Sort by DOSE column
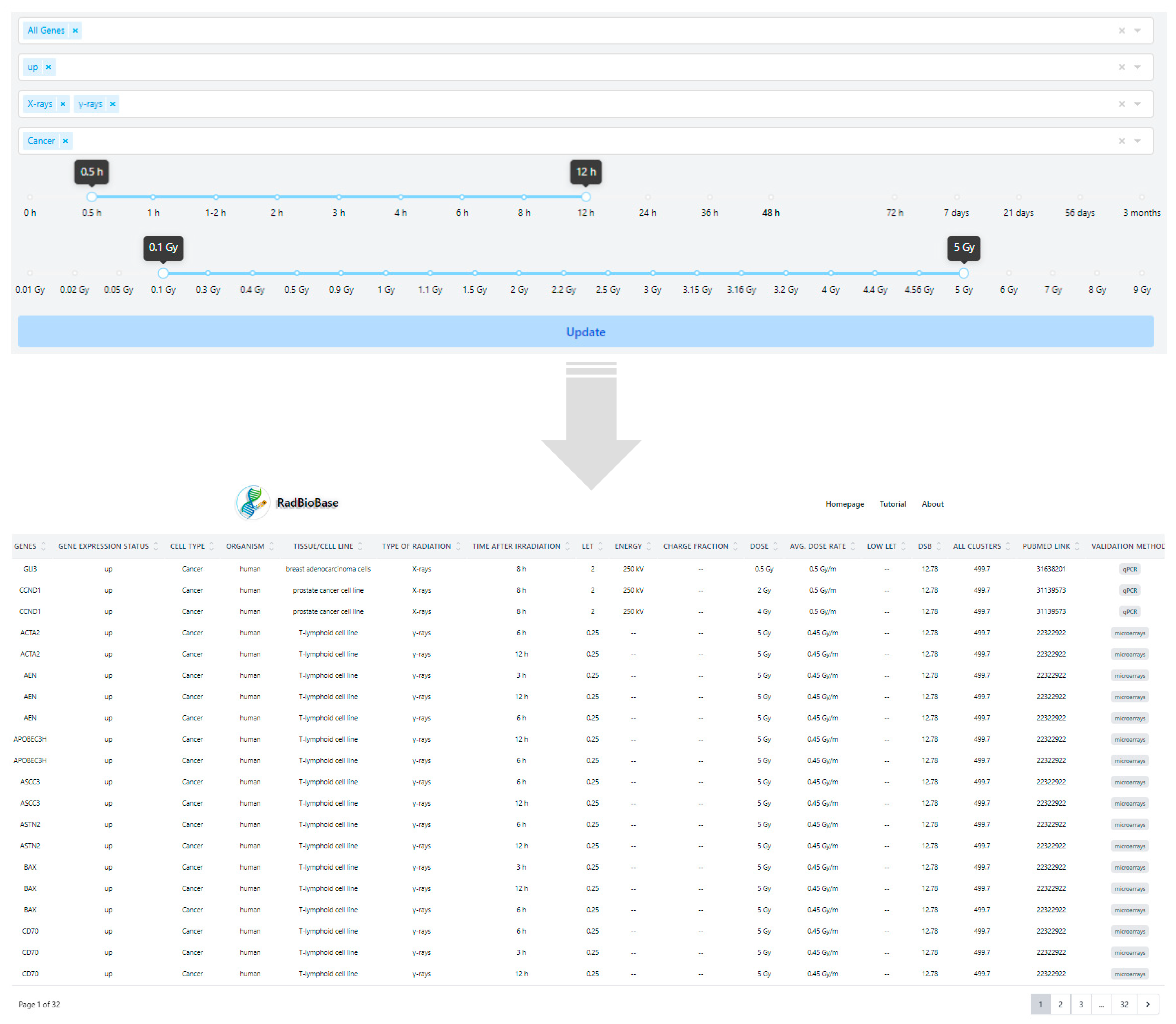This screenshot has width=1176, height=1024. point(775,546)
